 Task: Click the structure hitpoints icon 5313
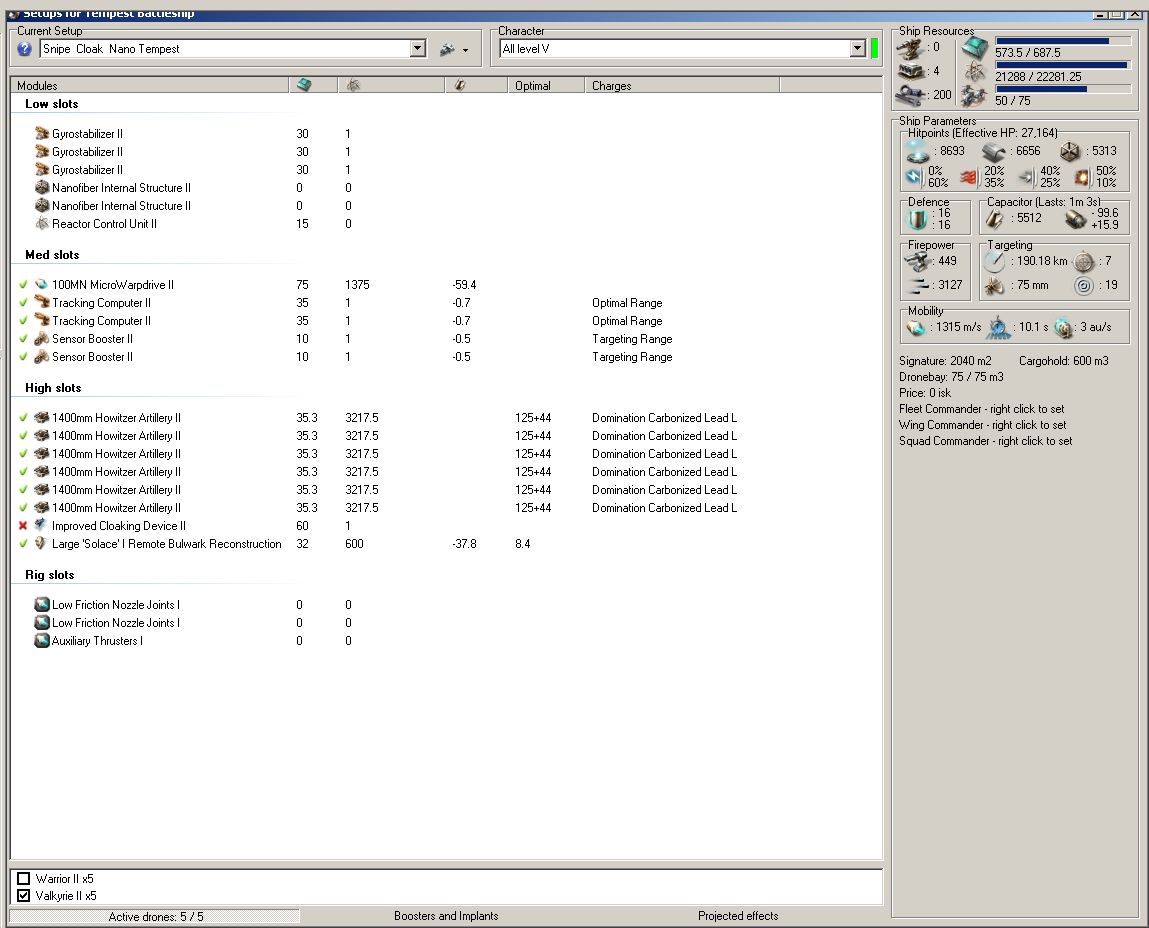tap(1070, 152)
